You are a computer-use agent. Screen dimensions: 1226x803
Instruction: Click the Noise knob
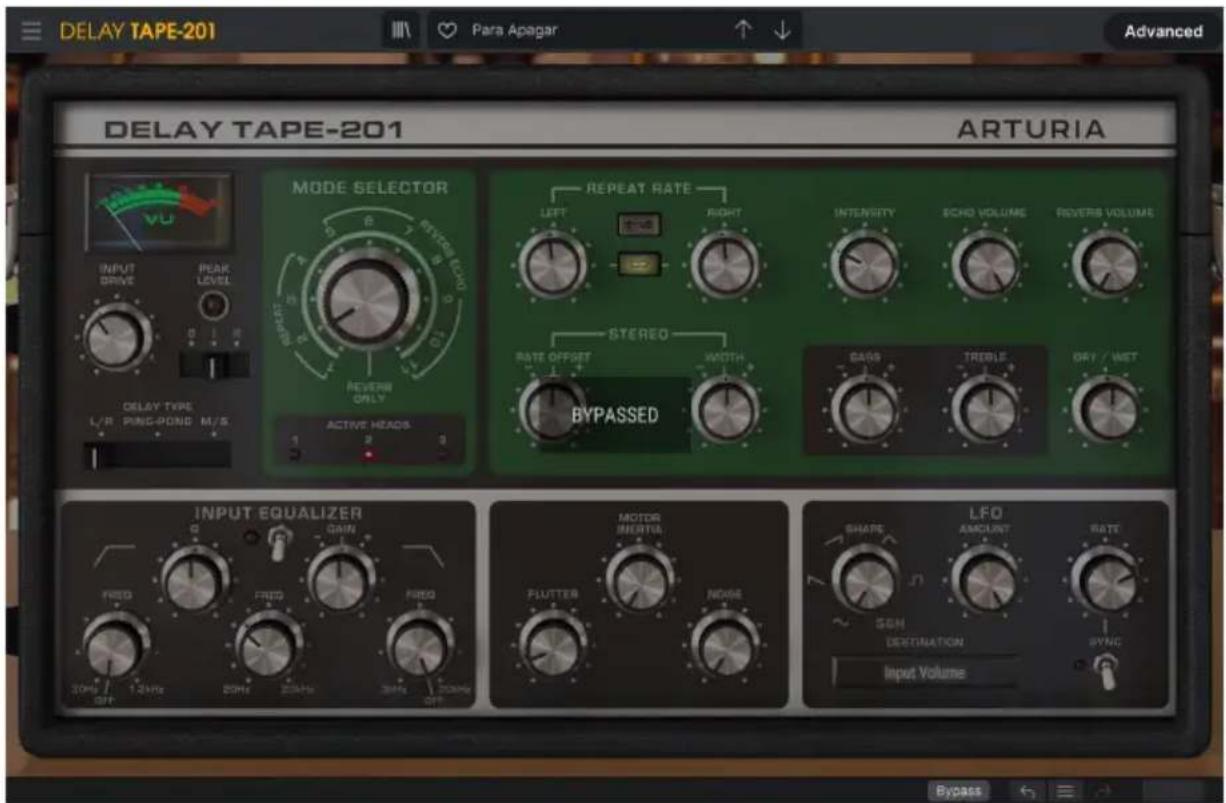coord(725,645)
